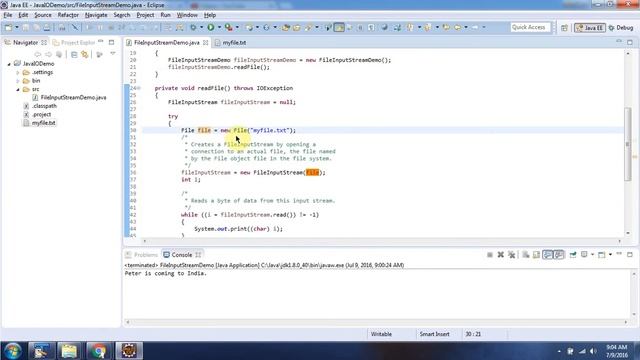Click Remove All Terminated Launches double-X icon

pyautogui.click(x=511, y=255)
